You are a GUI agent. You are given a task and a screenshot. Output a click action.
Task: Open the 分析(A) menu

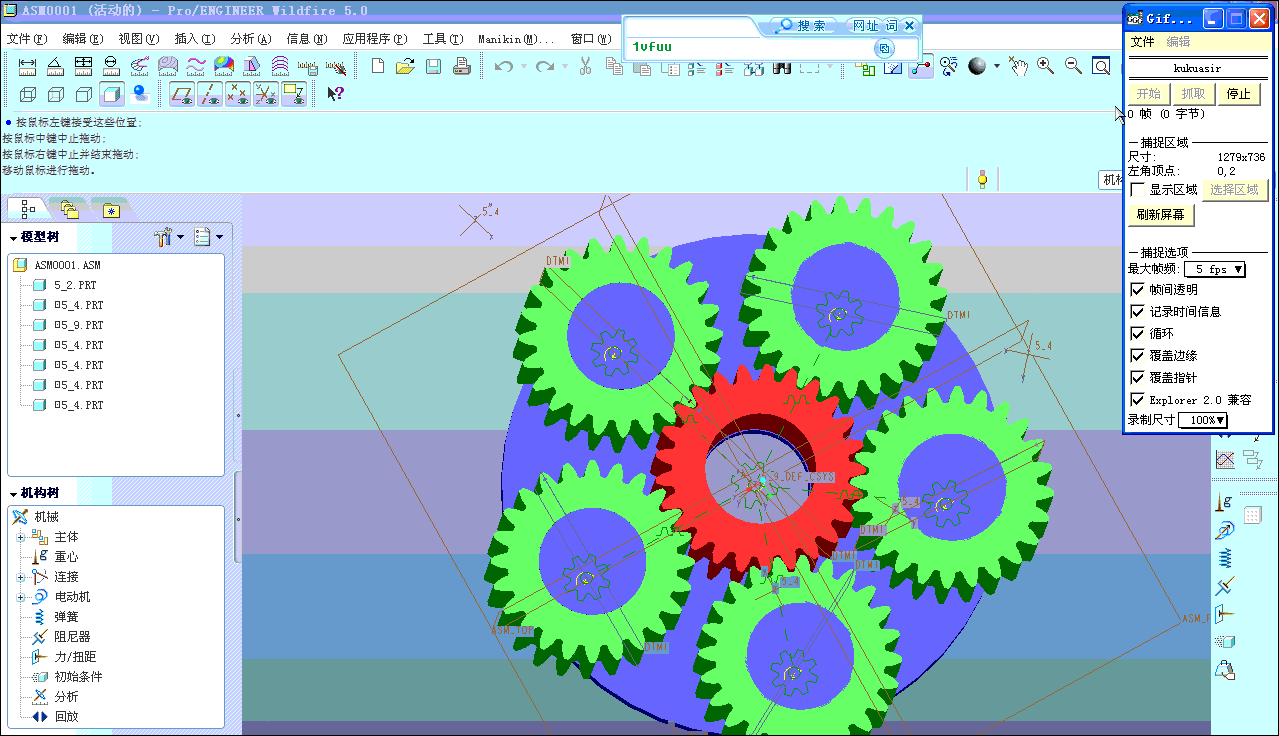point(251,39)
